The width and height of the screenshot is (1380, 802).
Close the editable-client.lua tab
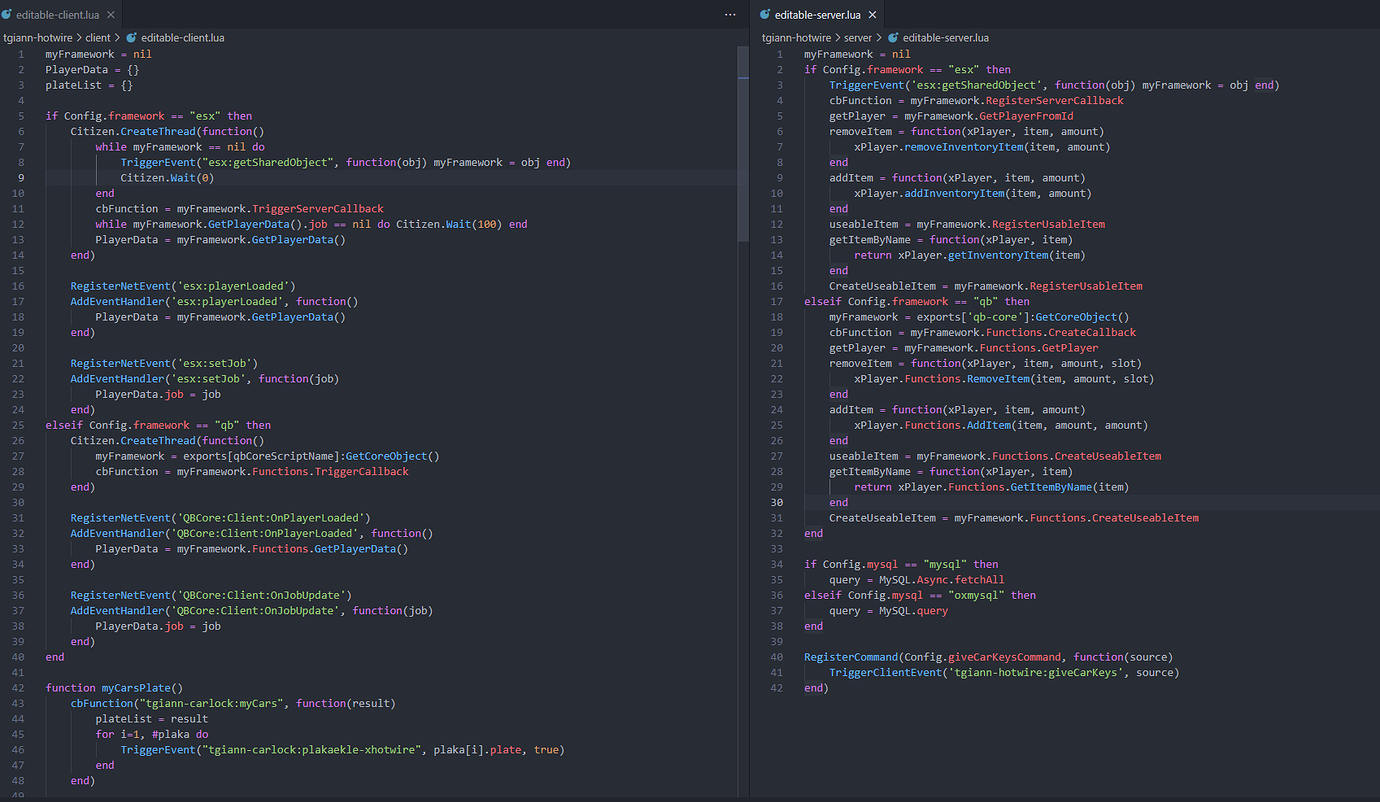(x=109, y=14)
